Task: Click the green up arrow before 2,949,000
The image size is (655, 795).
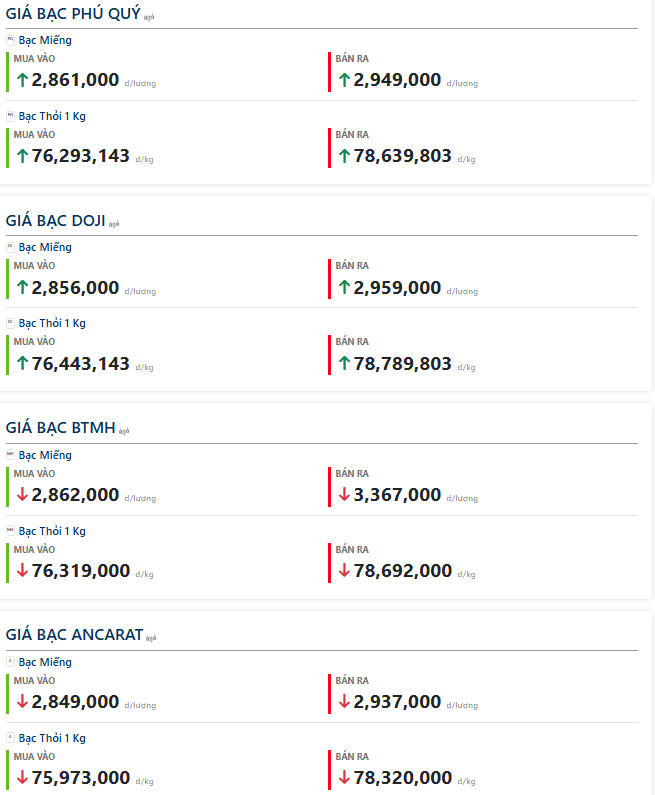Action: pyautogui.click(x=344, y=80)
